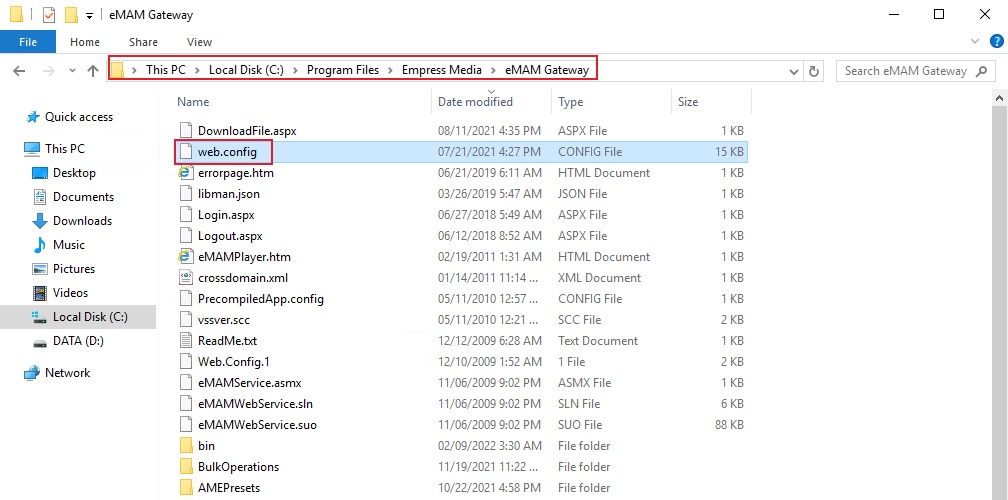Click the Network icon in navigation pane

click(x=32, y=373)
